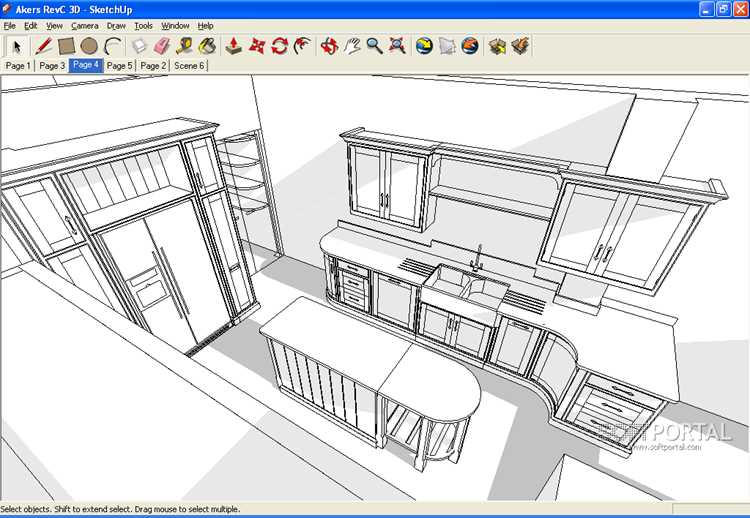Viewport: 750px width, 518px height.
Task: Choose the Select arrow tool
Action: tap(17, 46)
